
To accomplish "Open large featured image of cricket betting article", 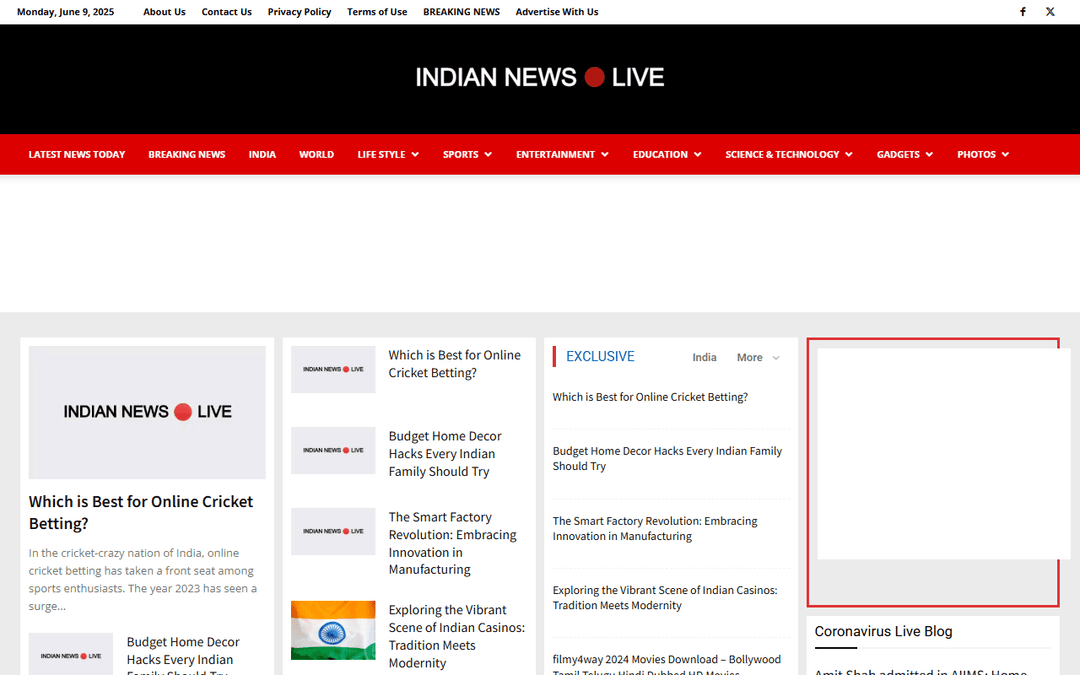I will click(147, 412).
